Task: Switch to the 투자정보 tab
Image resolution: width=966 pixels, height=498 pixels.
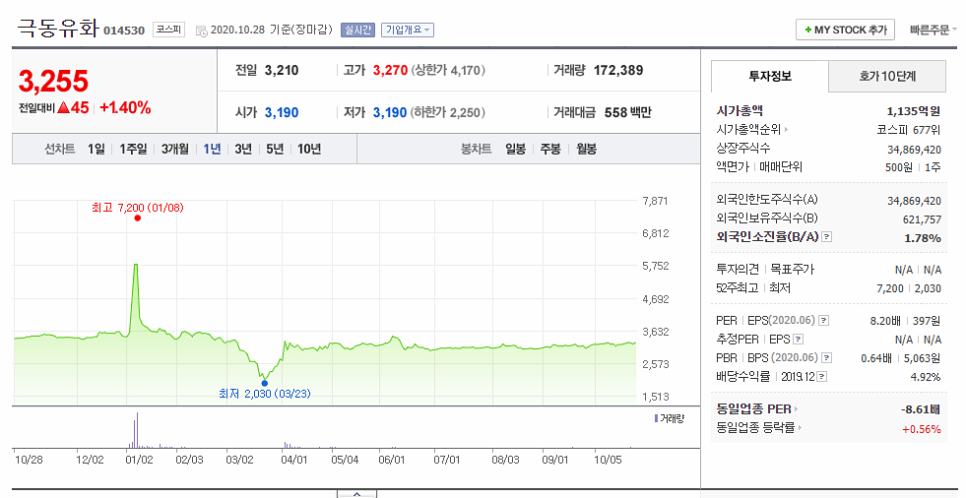Action: click(x=769, y=76)
